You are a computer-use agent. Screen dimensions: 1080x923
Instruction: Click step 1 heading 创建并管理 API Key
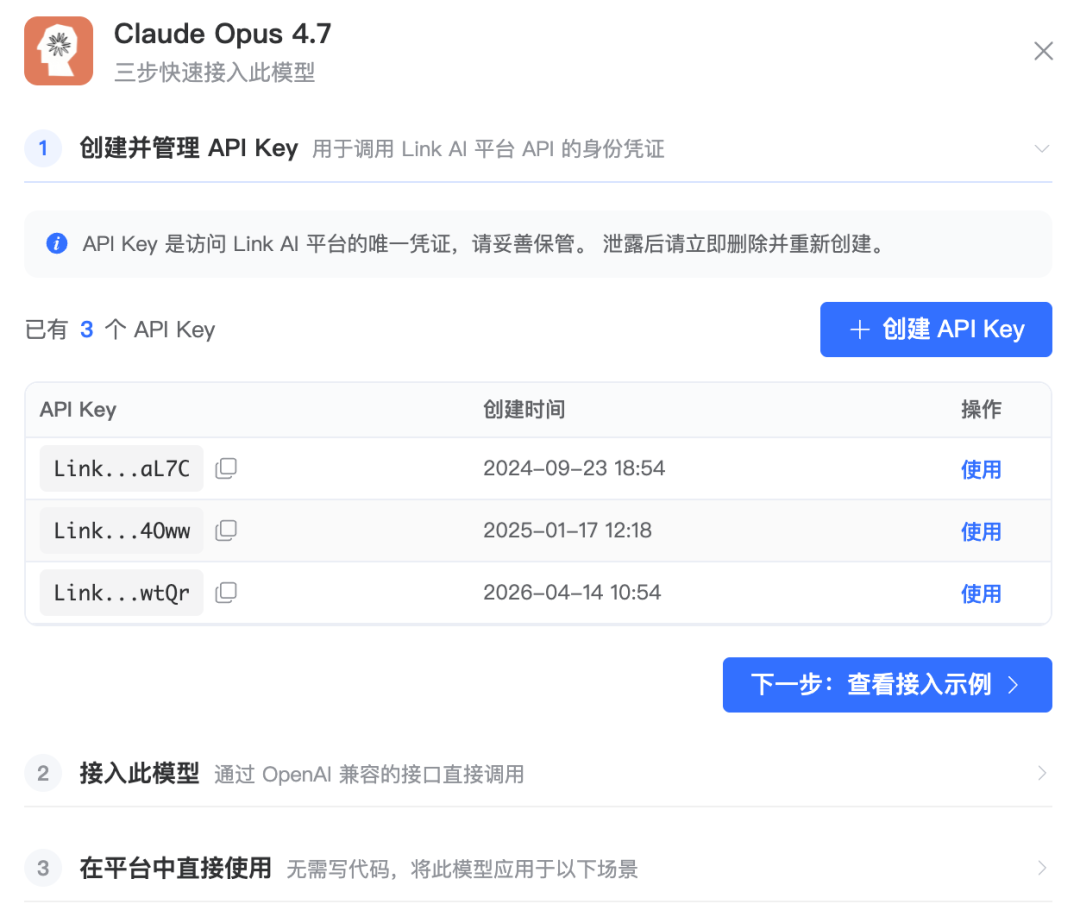[x=189, y=148]
